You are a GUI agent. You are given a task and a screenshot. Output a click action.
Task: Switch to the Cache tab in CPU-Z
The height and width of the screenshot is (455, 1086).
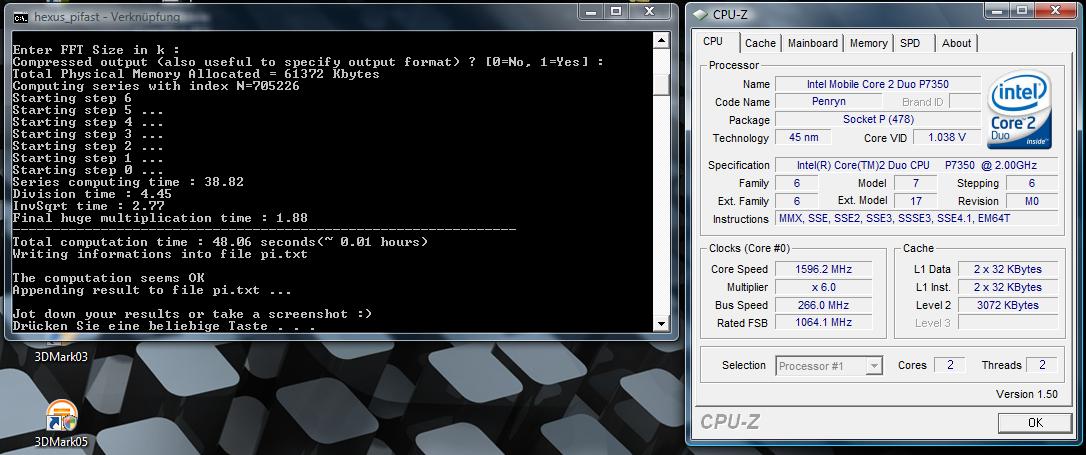coord(760,43)
